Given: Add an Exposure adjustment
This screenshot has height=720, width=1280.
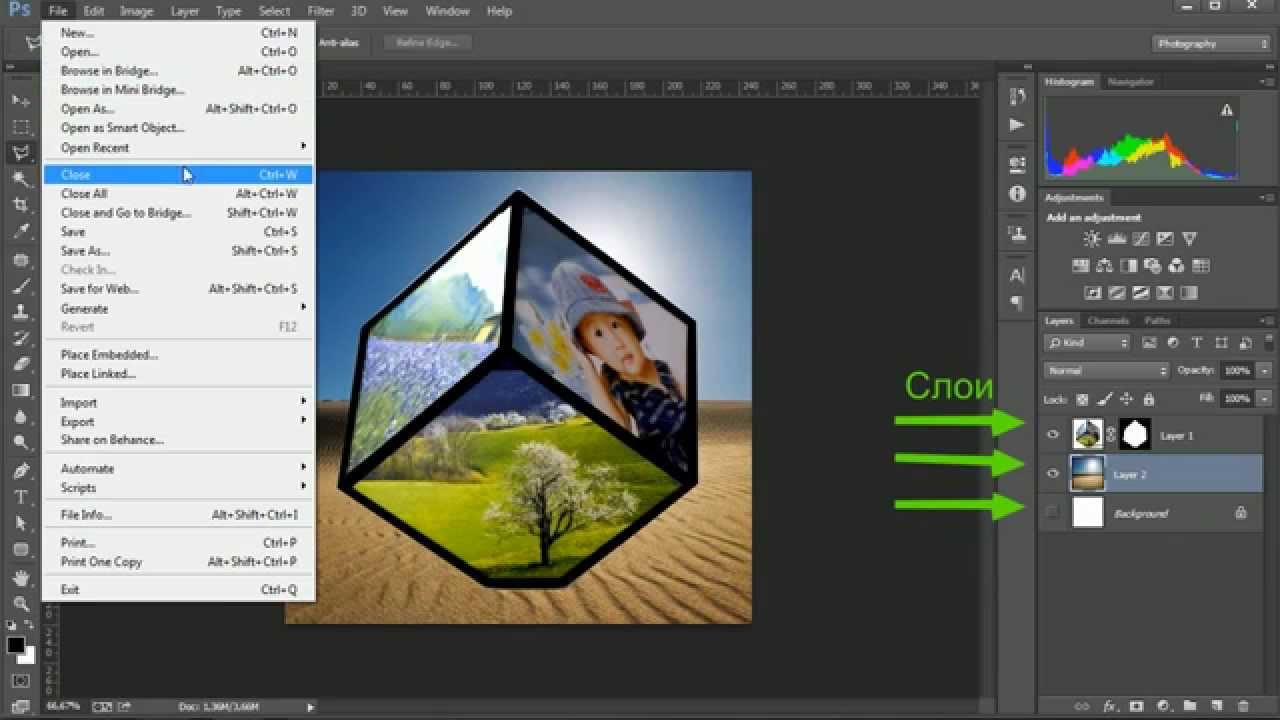Looking at the screenshot, I should click(x=1165, y=239).
